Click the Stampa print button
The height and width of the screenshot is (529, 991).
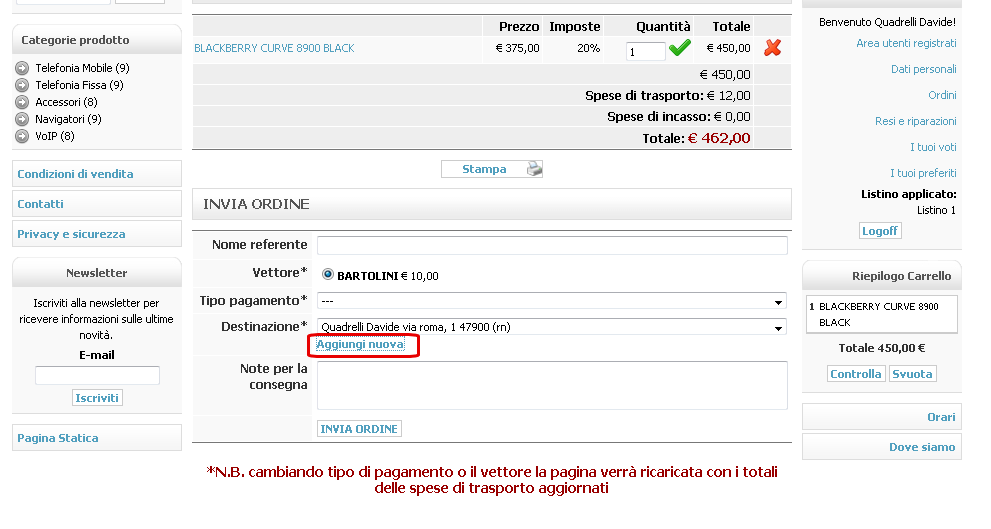(492, 169)
